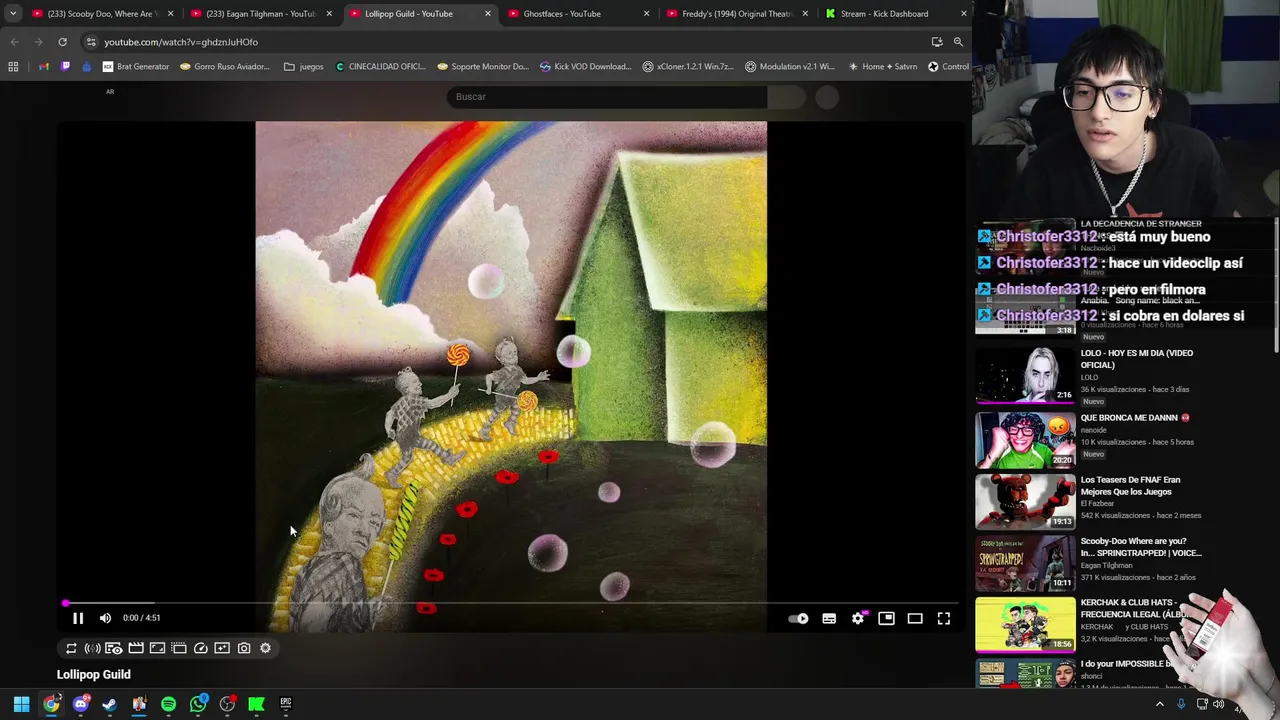The image size is (1280, 720).
Task: Click the address bar URL
Action: pyautogui.click(x=181, y=42)
